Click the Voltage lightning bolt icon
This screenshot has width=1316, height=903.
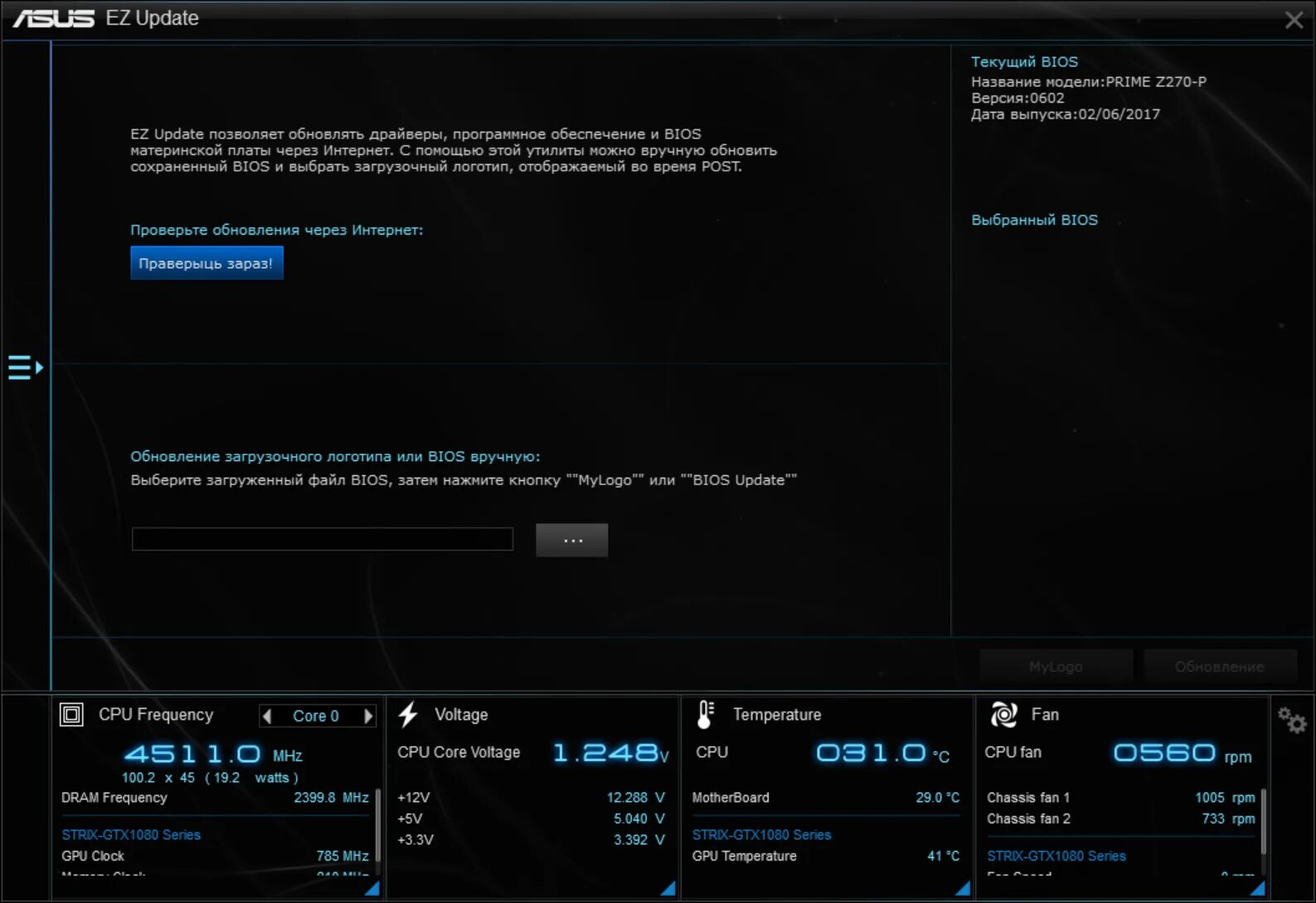click(408, 714)
